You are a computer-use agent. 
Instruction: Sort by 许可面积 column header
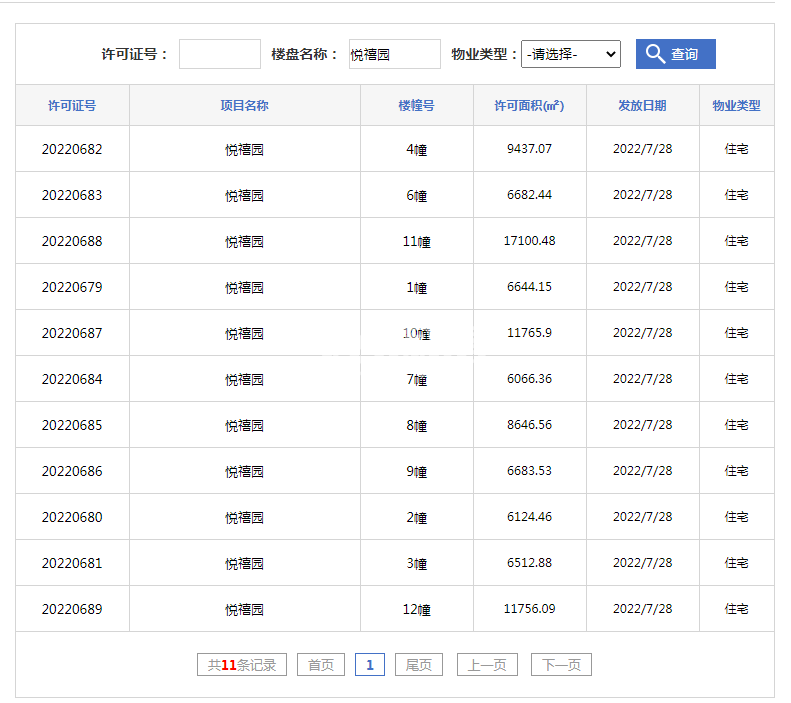[529, 105]
